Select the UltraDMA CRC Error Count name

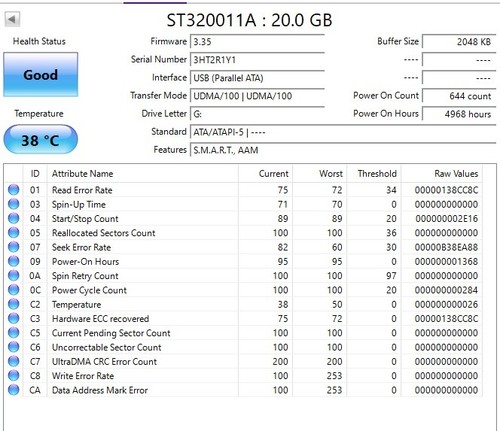pos(104,362)
